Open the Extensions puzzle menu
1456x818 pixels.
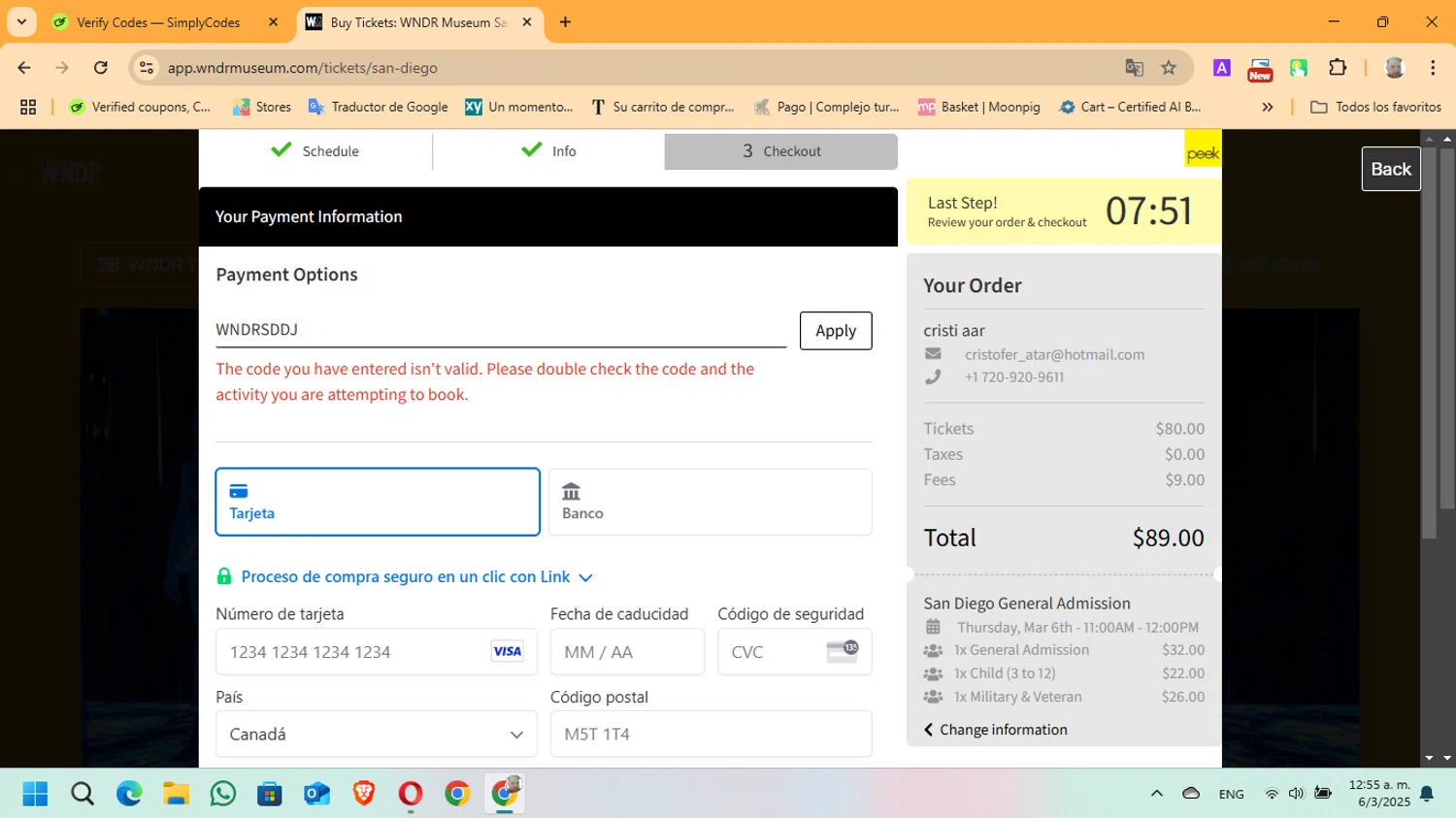coord(1338,68)
